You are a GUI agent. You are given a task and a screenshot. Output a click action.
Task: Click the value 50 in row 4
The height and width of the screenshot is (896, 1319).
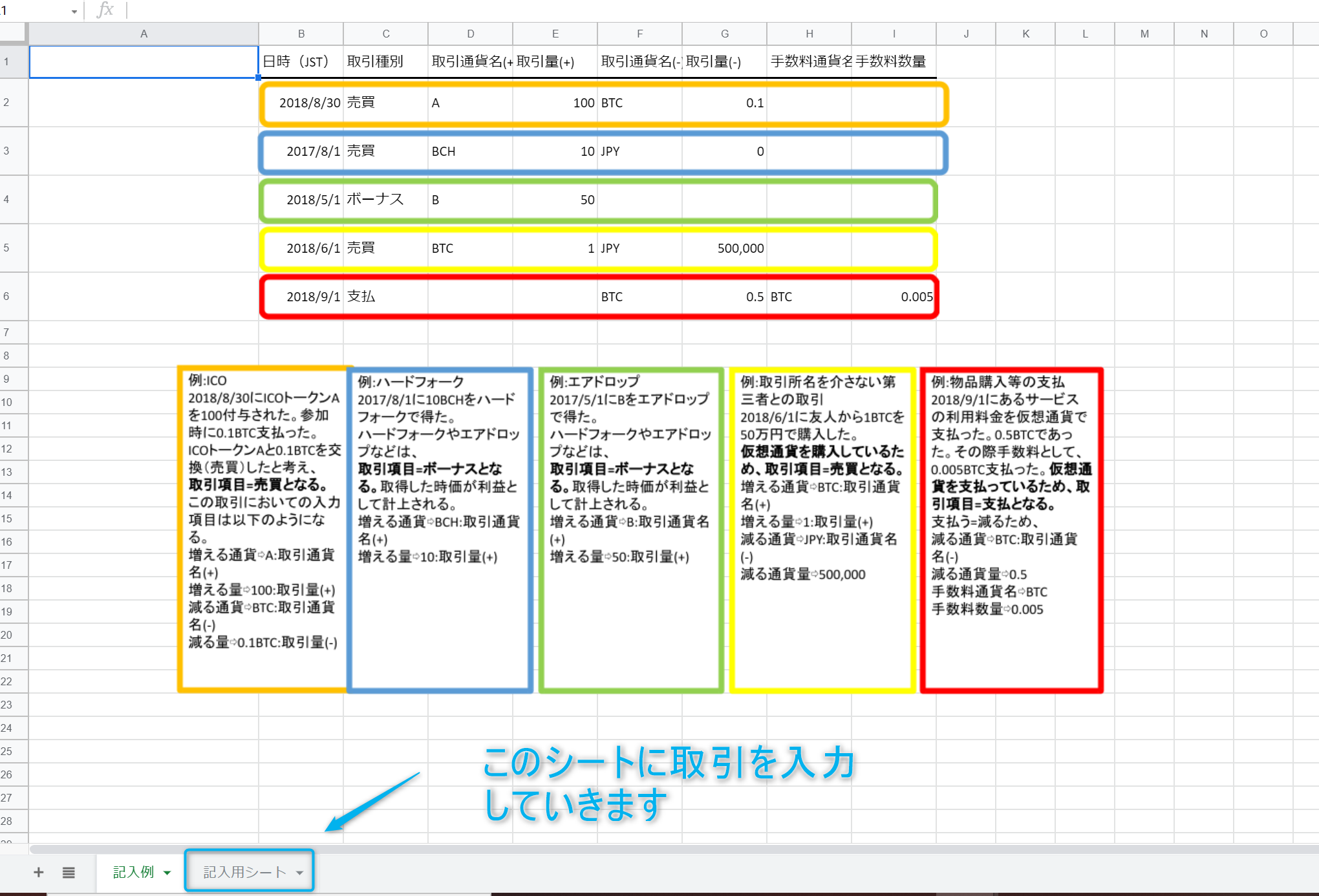555,200
